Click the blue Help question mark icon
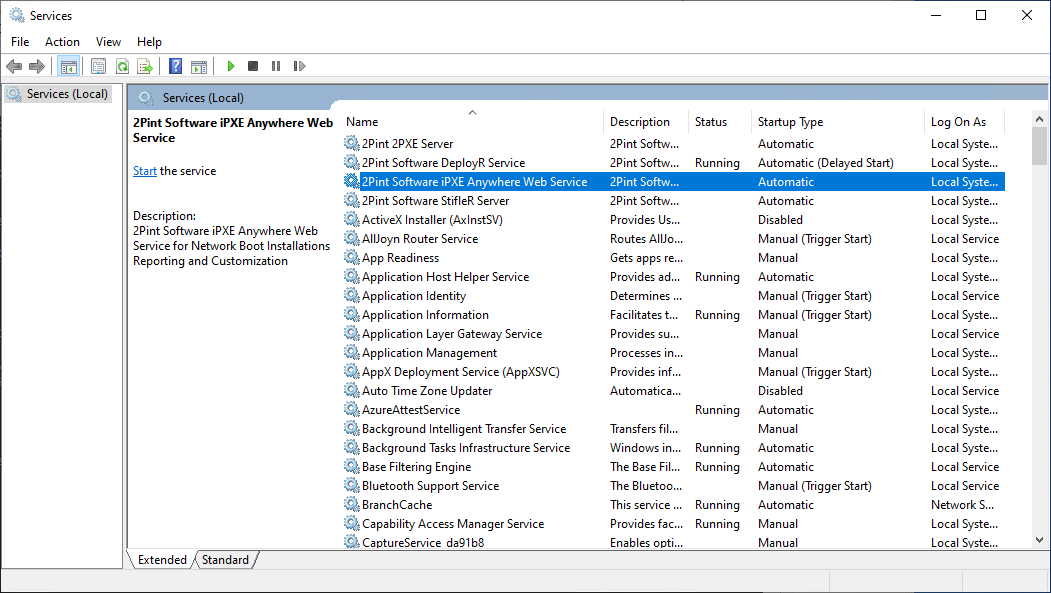 (x=176, y=66)
